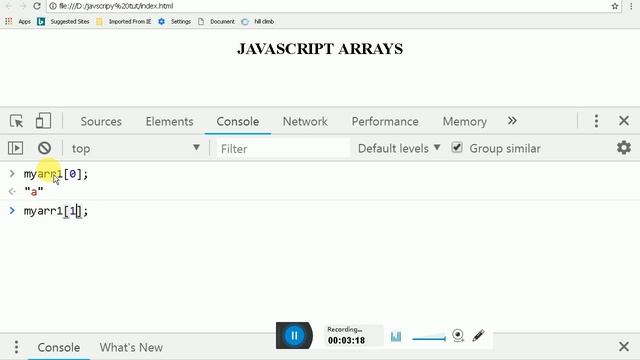
Task: Click the console Filter field
Action: pyautogui.click(x=282, y=149)
